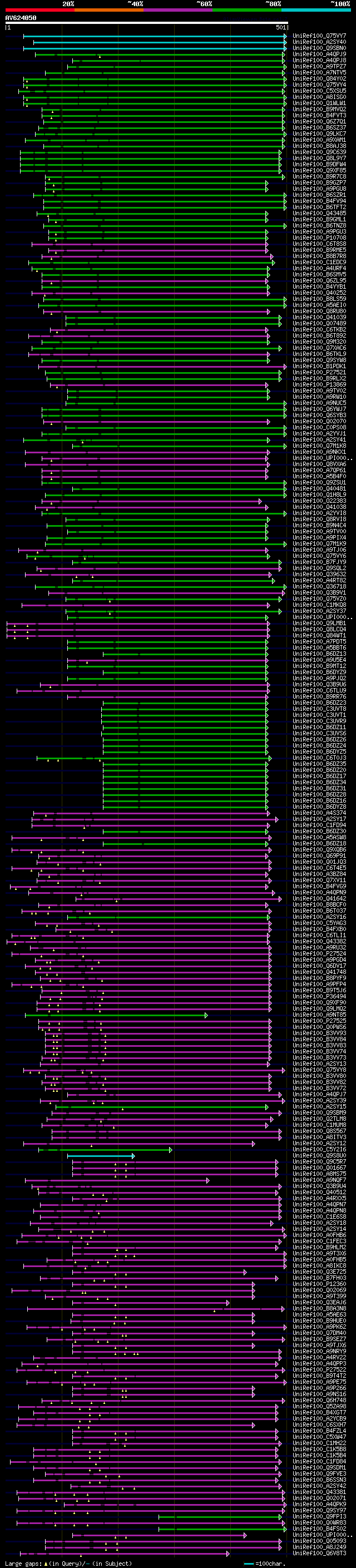
Task: Open hit UniRef100_Q75VY7
Action: [319, 36]
